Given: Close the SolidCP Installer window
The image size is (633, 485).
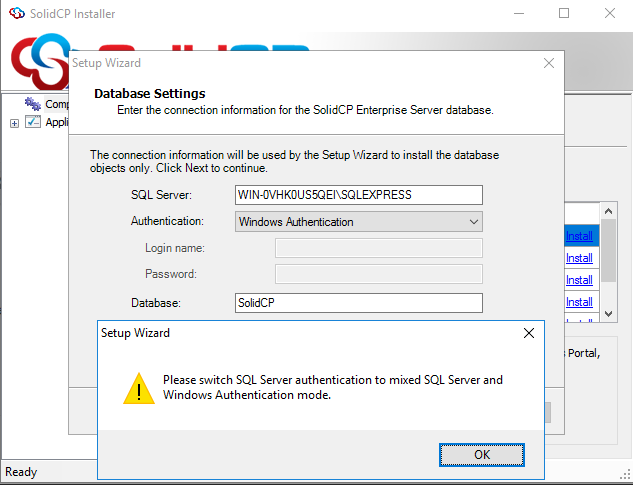Looking at the screenshot, I should [610, 13].
